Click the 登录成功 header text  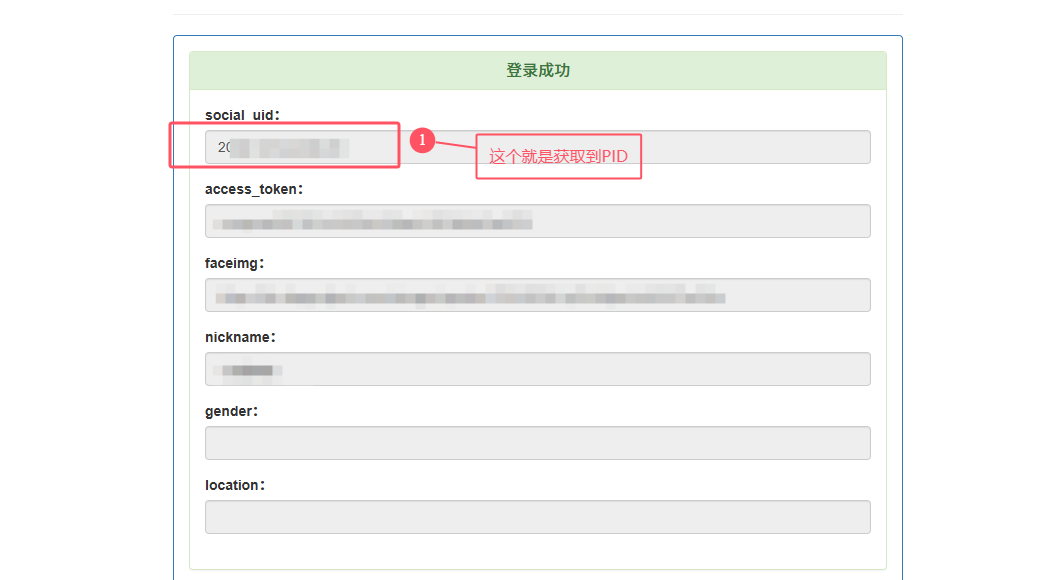coord(538,71)
